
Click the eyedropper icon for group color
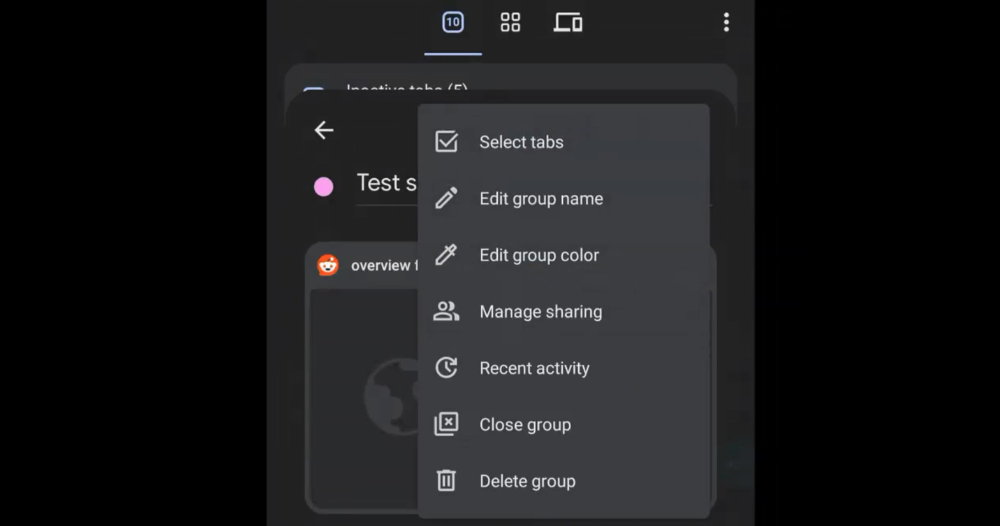[446, 254]
